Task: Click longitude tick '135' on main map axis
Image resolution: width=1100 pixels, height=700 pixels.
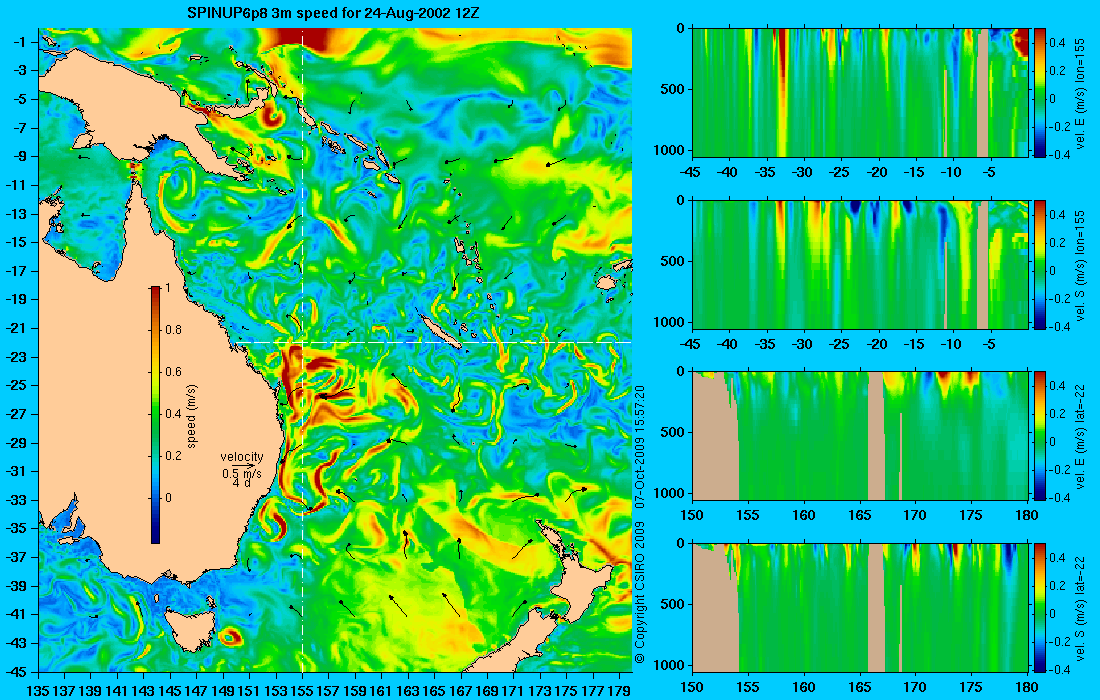Action: click(x=38, y=690)
